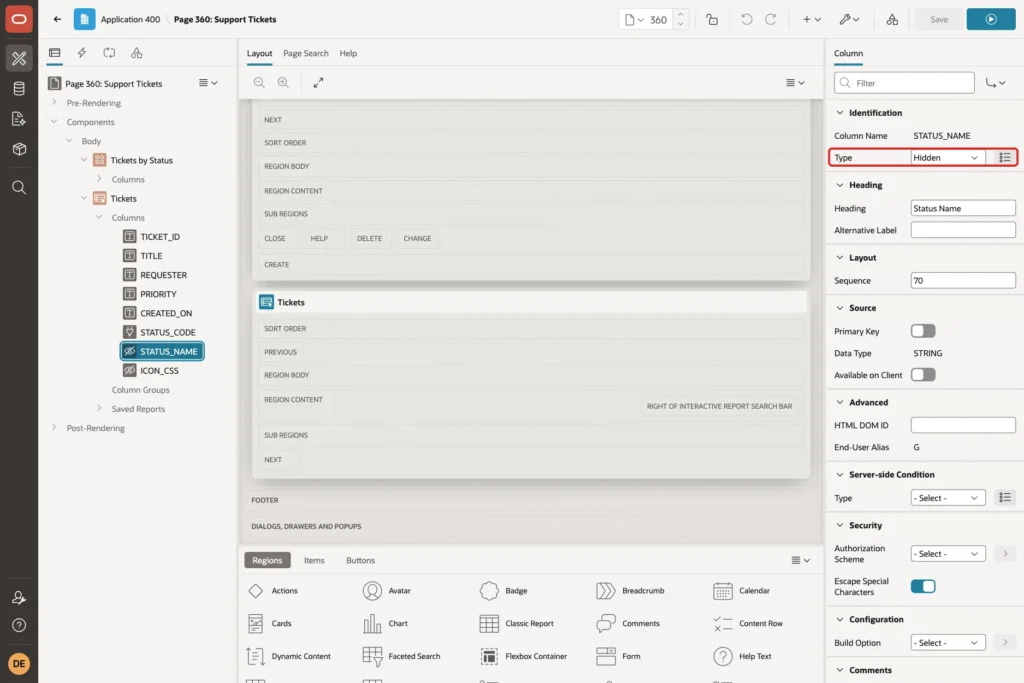Switch to the Dynamic Actions lightning tab
The image size is (1024, 683).
[x=82, y=53]
